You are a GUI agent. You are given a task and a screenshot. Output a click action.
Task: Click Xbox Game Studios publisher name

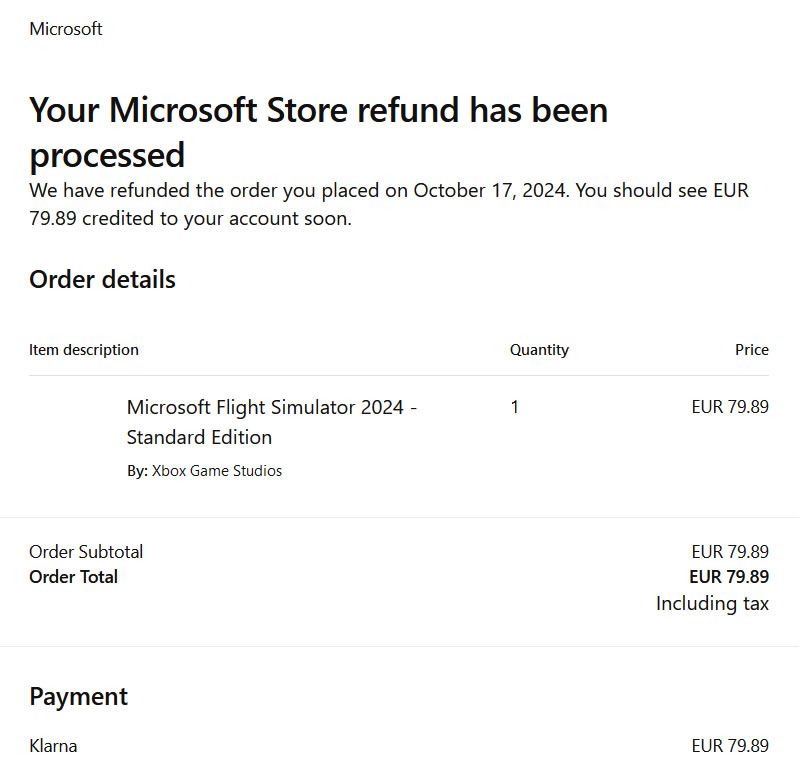point(217,471)
